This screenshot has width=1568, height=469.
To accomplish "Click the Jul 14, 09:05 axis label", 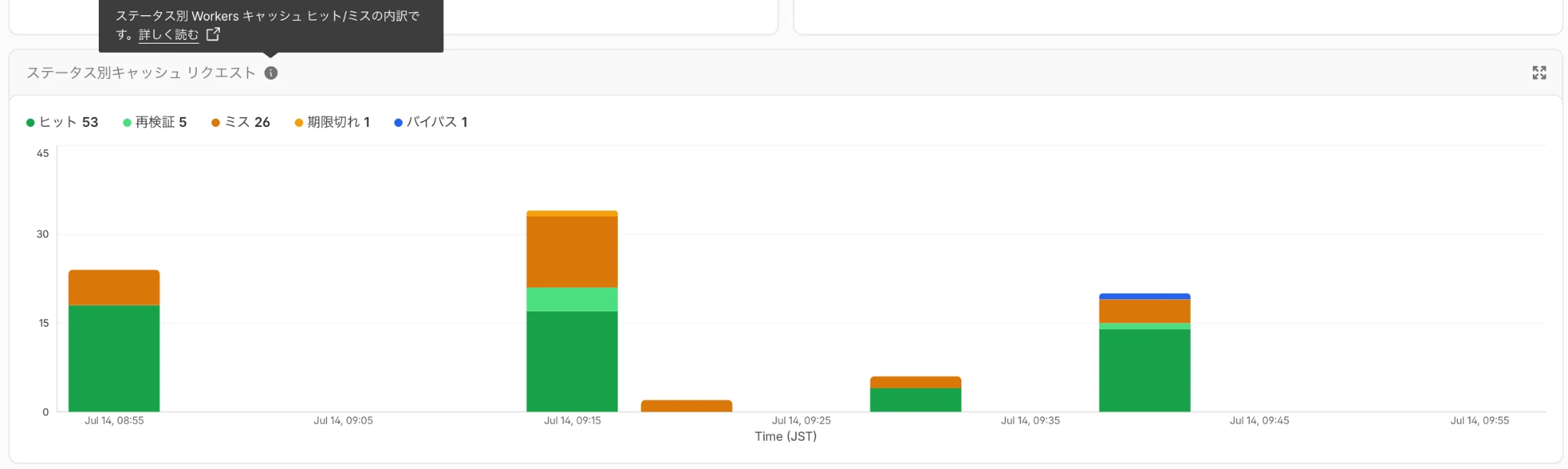I will click(x=343, y=420).
